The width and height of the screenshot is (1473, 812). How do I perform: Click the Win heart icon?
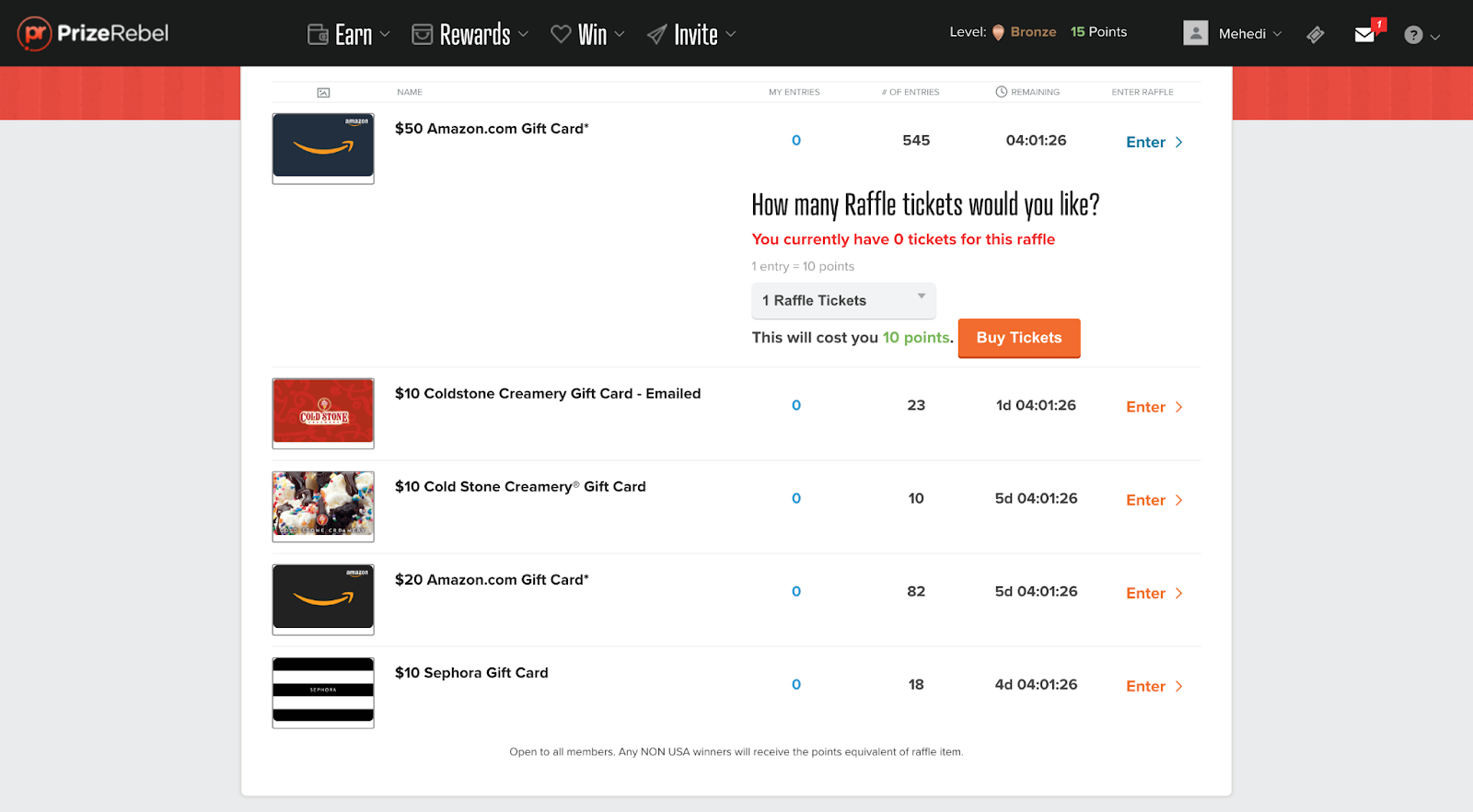click(x=561, y=34)
